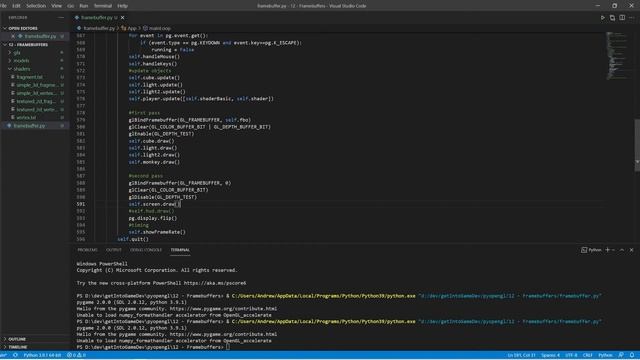The width and height of the screenshot is (640, 360).
Task: Open the Edit menu
Action: point(16,6)
